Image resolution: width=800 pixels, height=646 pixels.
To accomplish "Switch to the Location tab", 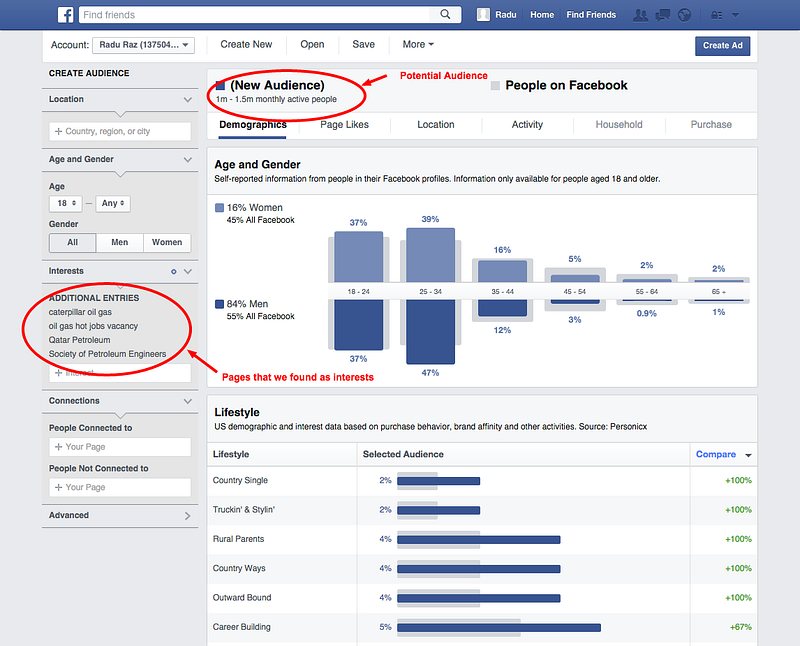I will [436, 125].
